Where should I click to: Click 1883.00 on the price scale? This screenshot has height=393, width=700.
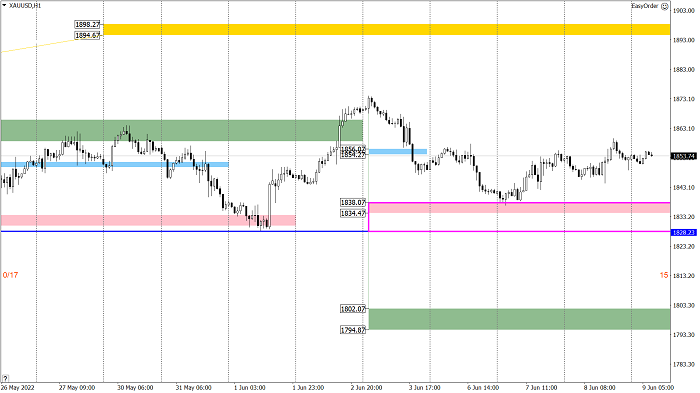click(684, 70)
